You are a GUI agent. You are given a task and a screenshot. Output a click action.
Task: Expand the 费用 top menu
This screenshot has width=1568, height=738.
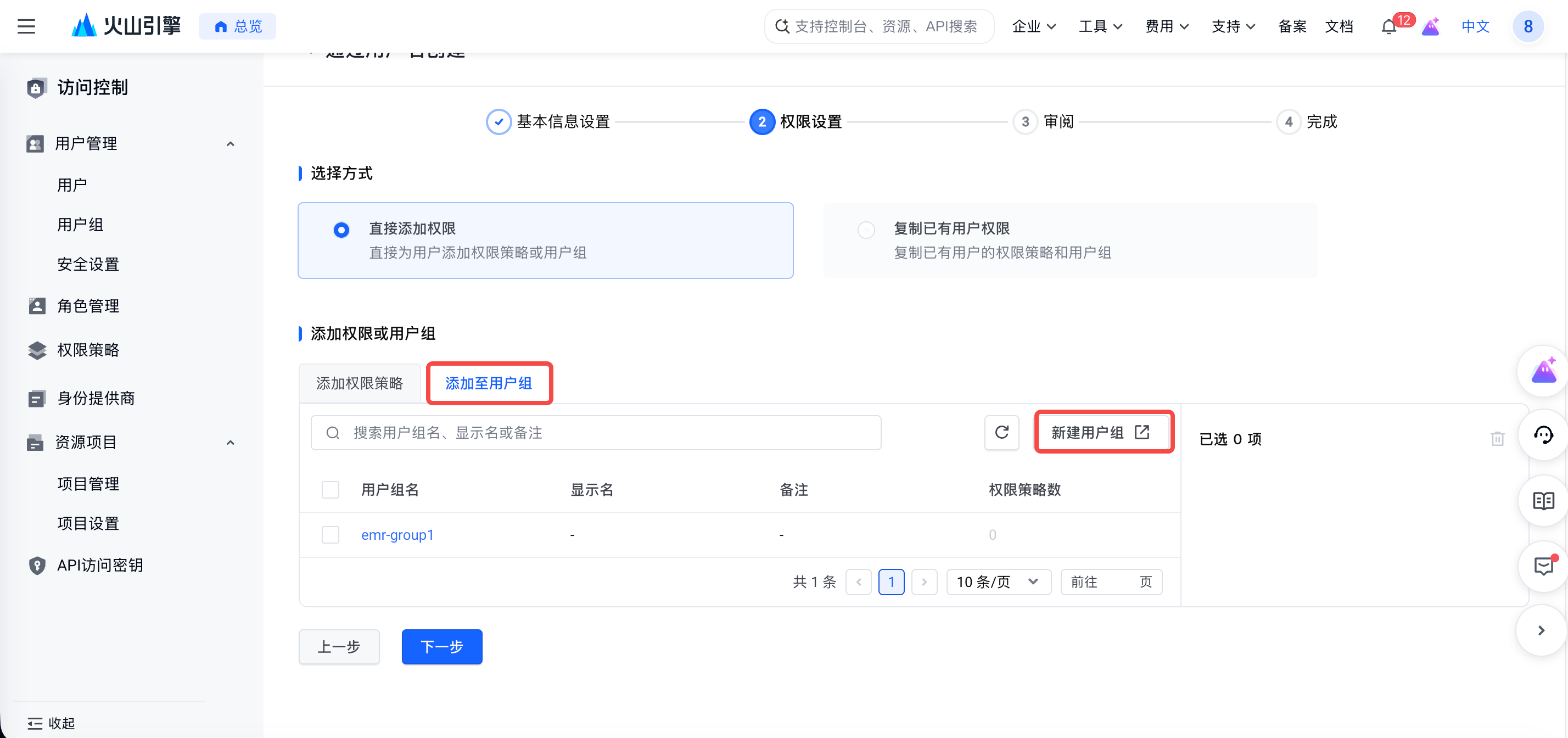click(x=1166, y=27)
